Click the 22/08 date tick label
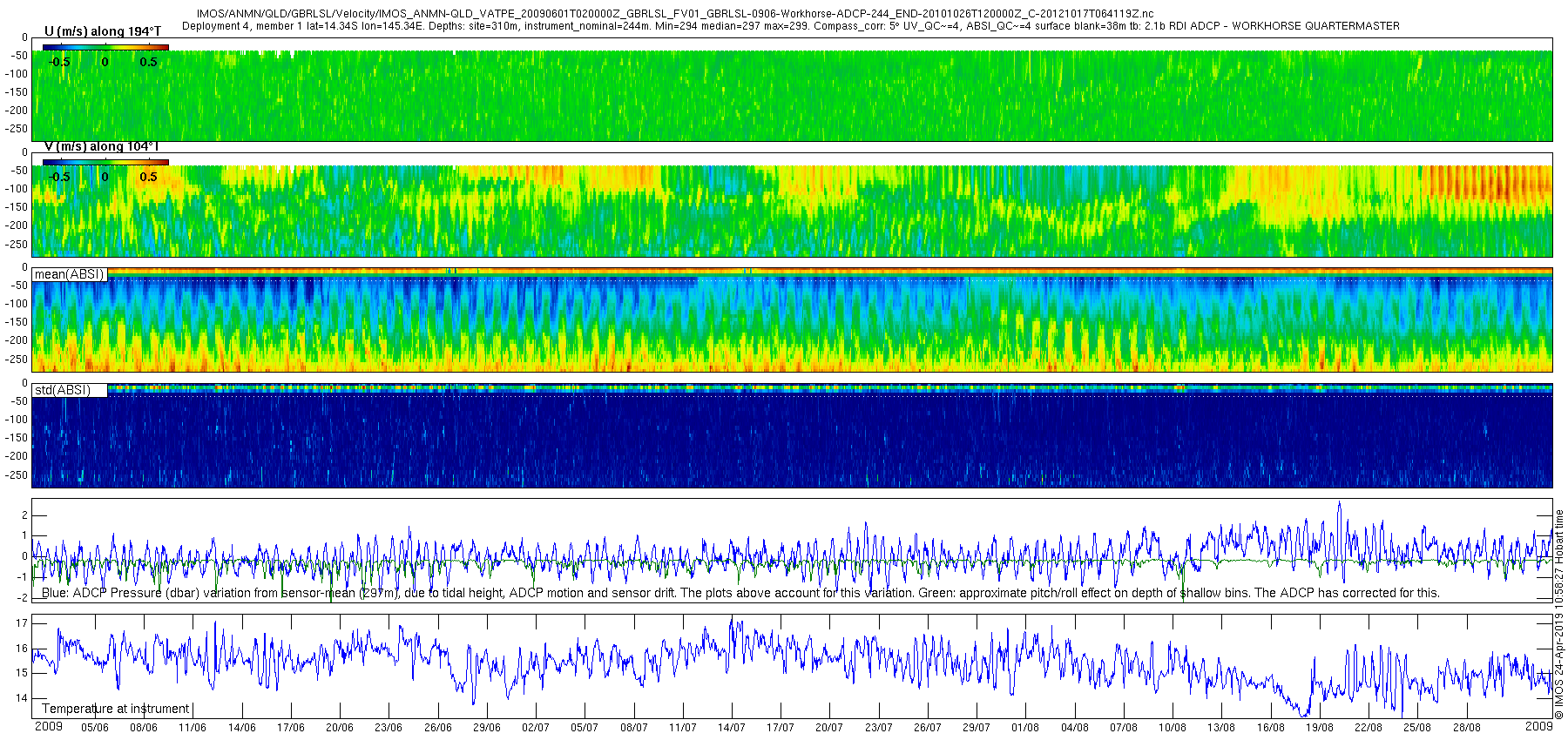Screen dimensions: 1568x740 click(x=1369, y=728)
